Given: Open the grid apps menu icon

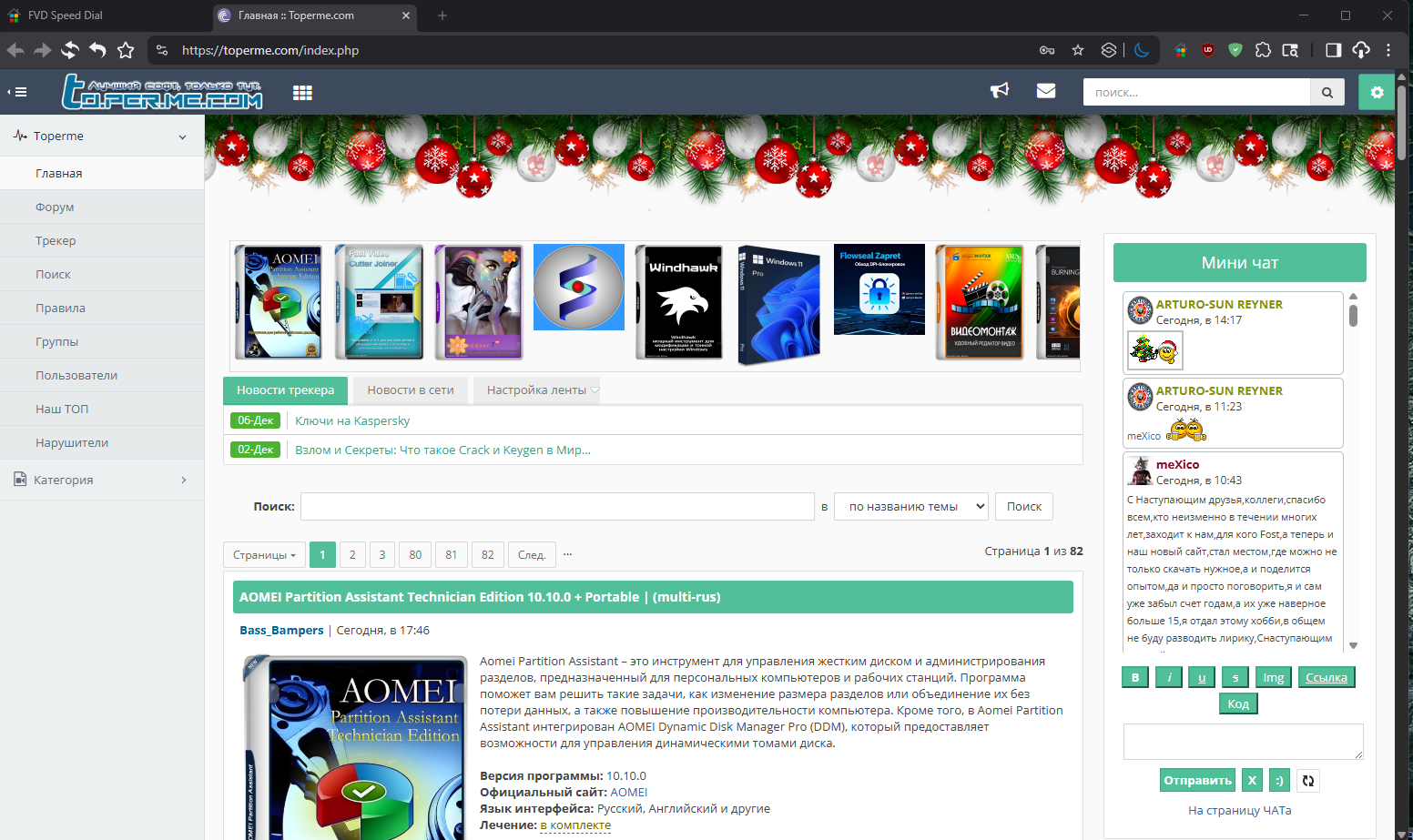Looking at the screenshot, I should pyautogui.click(x=302, y=92).
